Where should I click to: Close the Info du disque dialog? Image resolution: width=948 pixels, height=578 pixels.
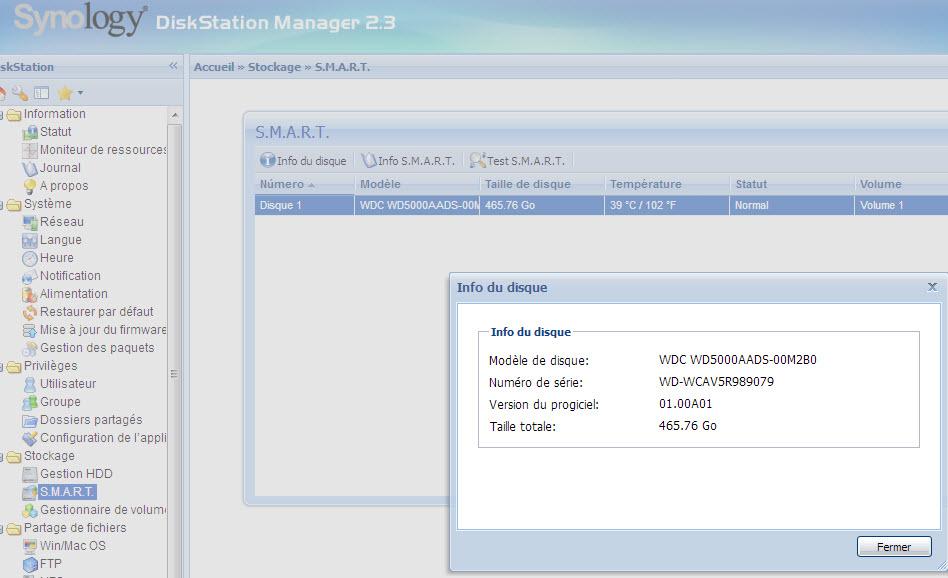(932, 287)
